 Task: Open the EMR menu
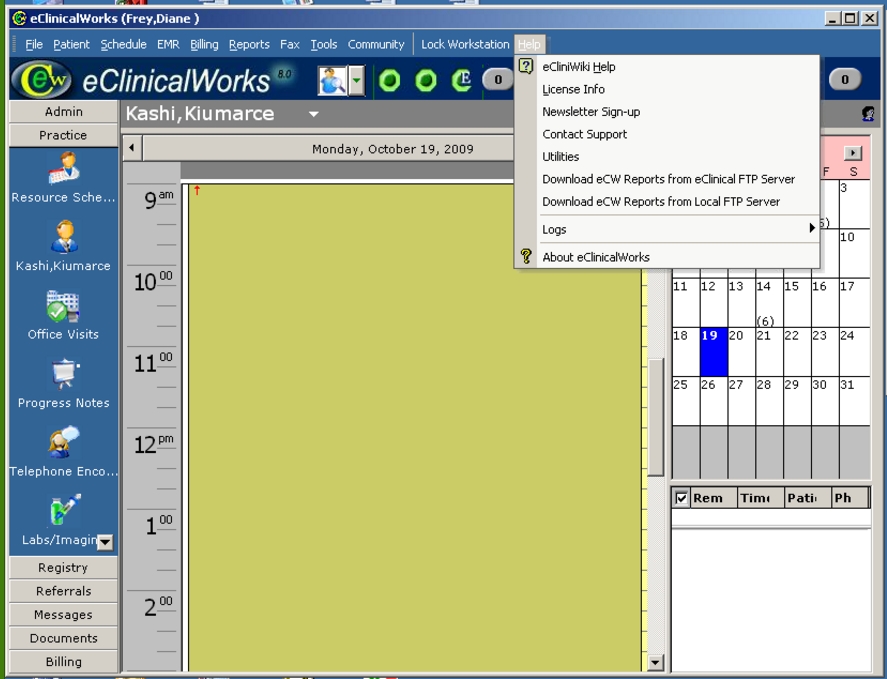coord(168,44)
